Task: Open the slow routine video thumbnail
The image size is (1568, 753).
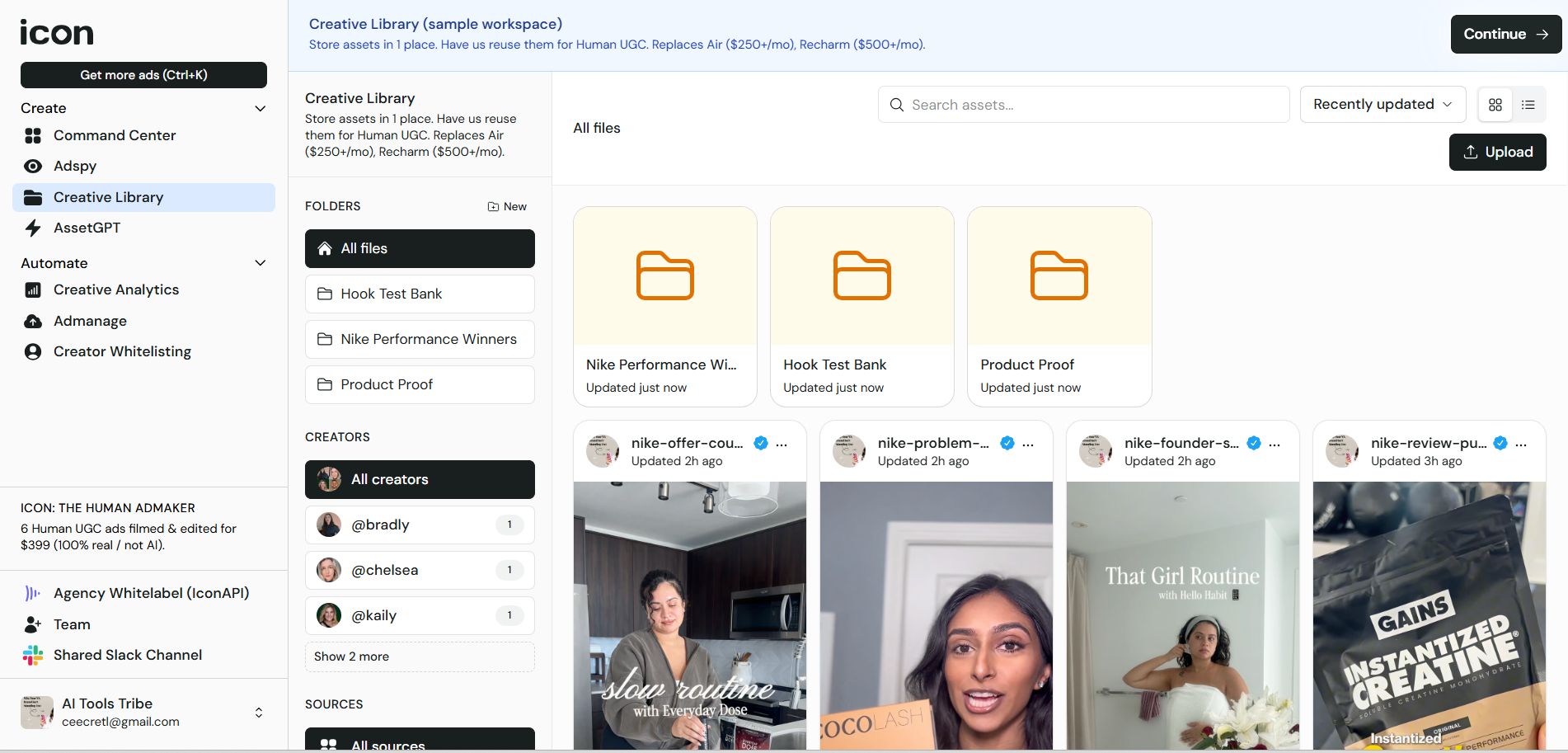Action: [690, 615]
